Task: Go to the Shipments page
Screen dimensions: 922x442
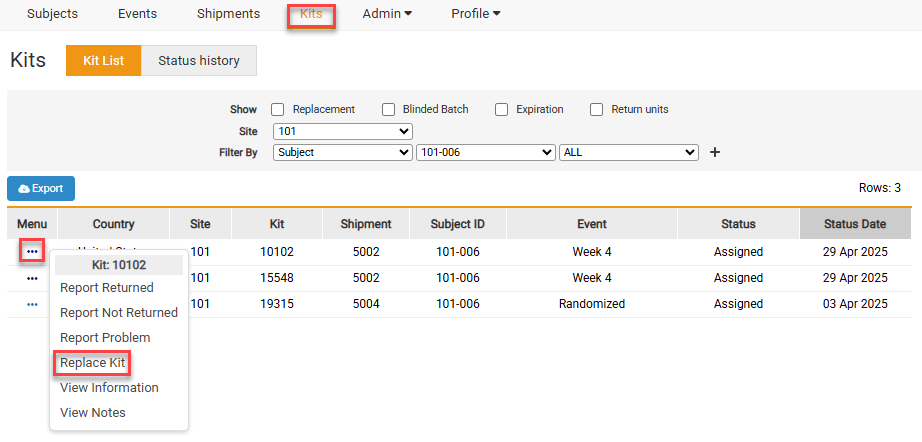Action: coord(228,14)
